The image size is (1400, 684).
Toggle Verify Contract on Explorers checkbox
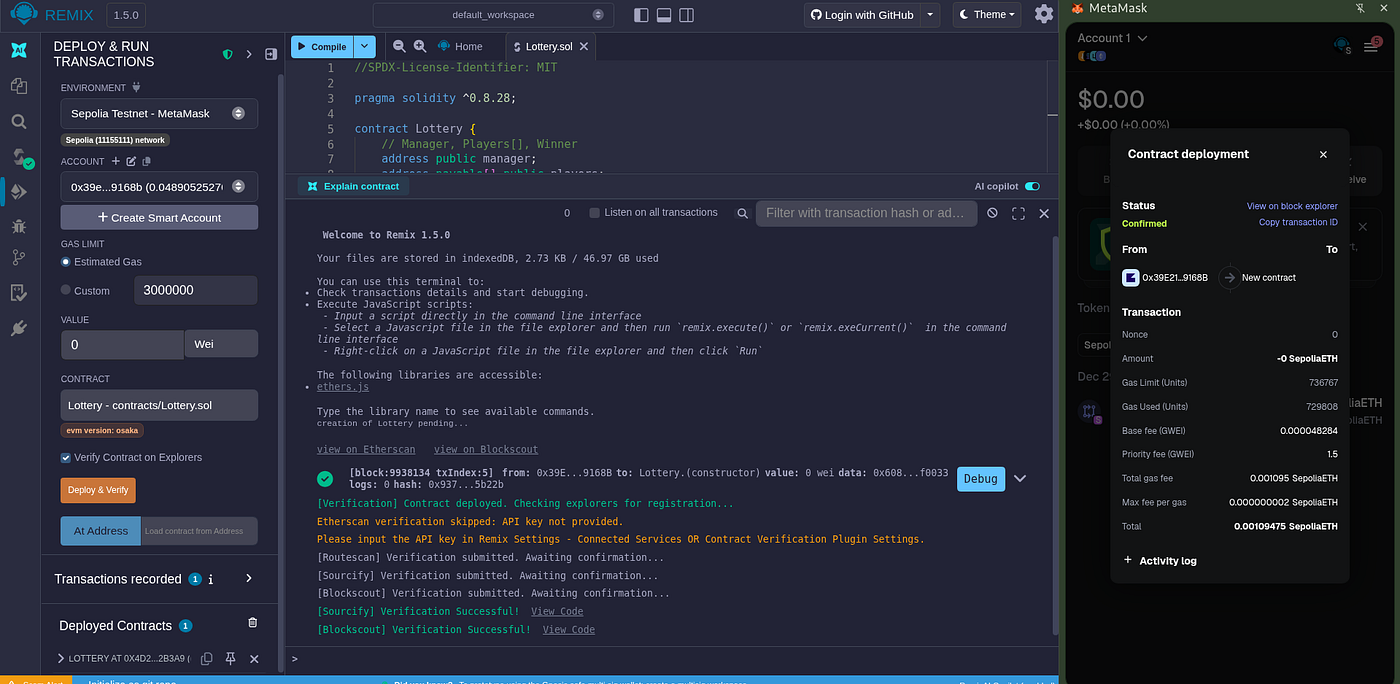tap(66, 457)
